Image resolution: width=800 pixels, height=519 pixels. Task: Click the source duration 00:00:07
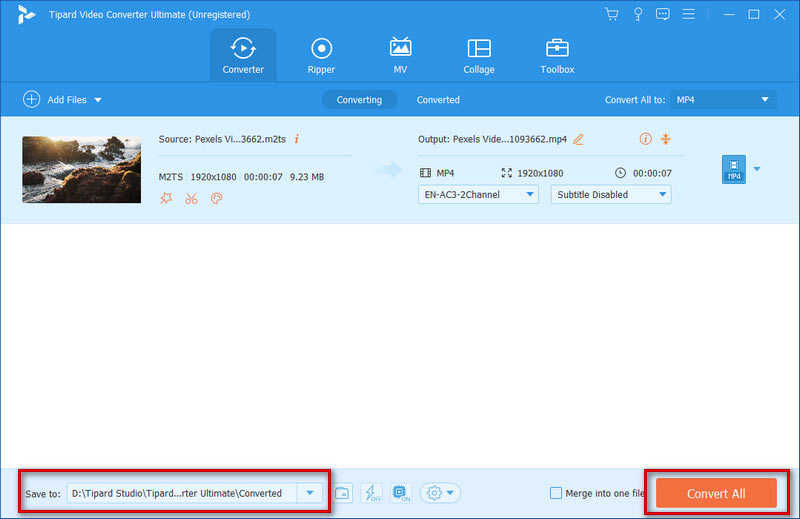(x=263, y=177)
